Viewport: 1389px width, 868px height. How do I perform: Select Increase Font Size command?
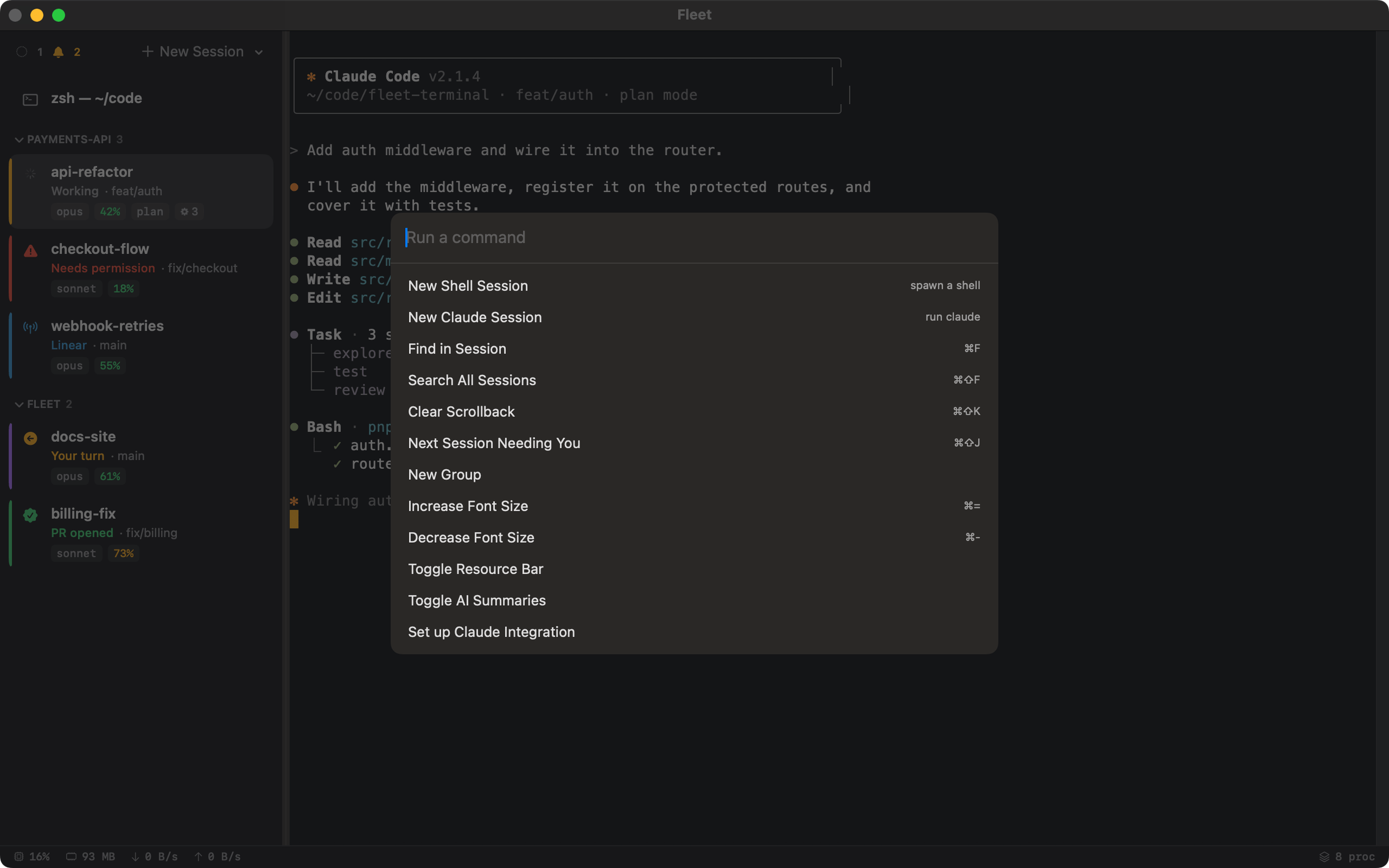(x=694, y=506)
